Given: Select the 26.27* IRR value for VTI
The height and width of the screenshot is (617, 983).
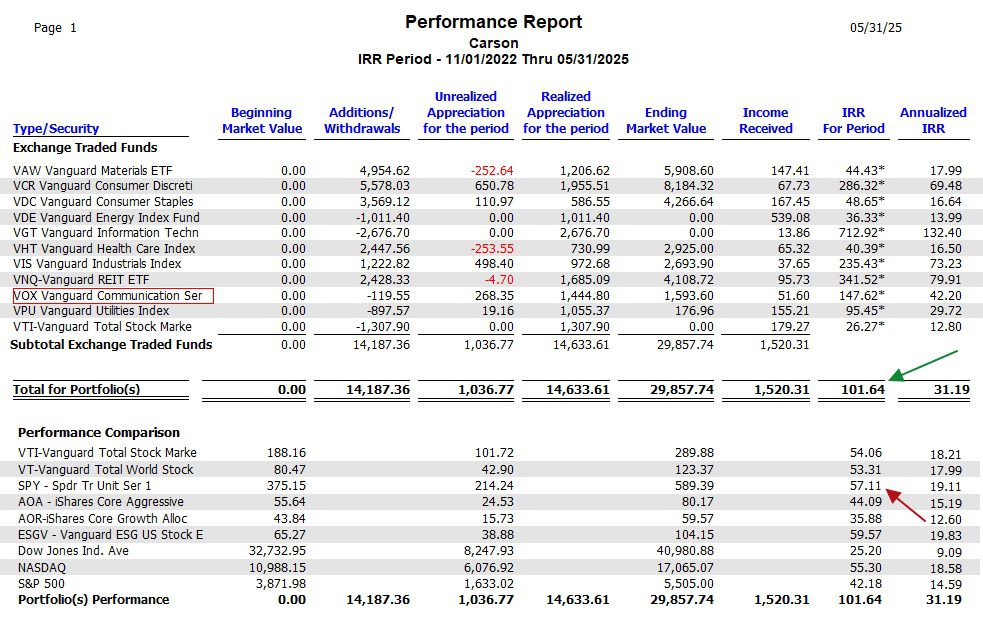Looking at the screenshot, I should point(865,327).
